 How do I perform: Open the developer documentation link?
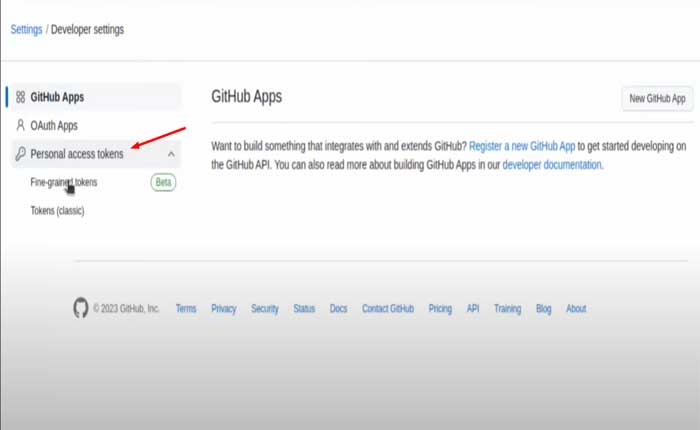tap(552, 165)
